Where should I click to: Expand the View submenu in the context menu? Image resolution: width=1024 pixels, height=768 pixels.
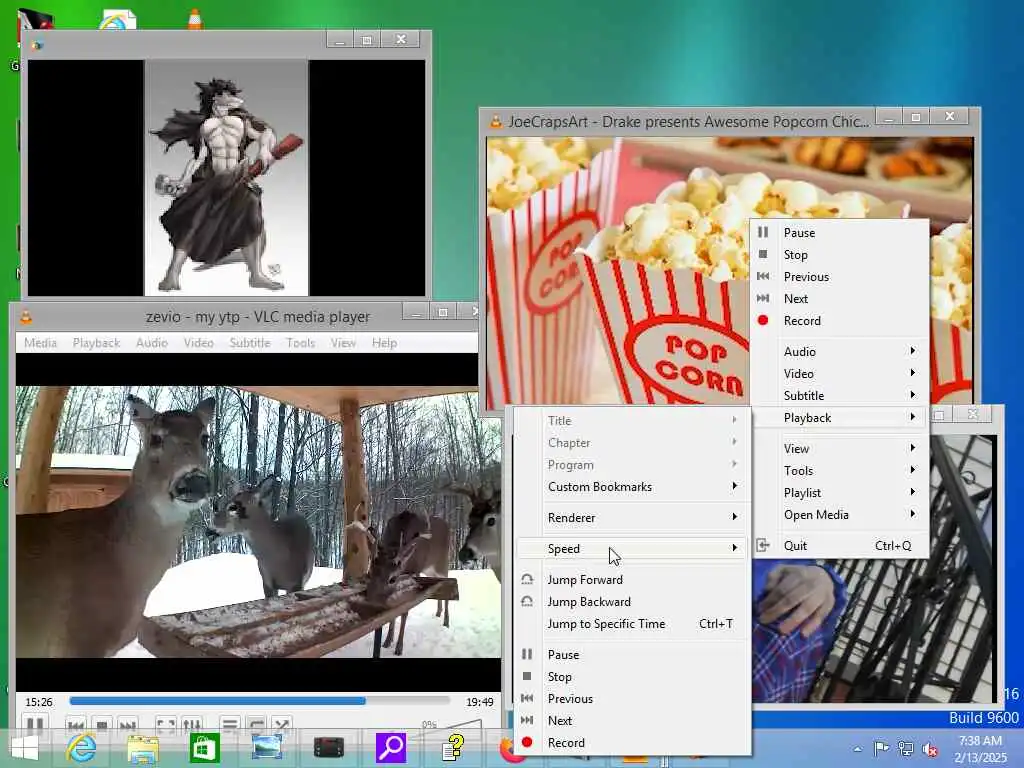(840, 449)
